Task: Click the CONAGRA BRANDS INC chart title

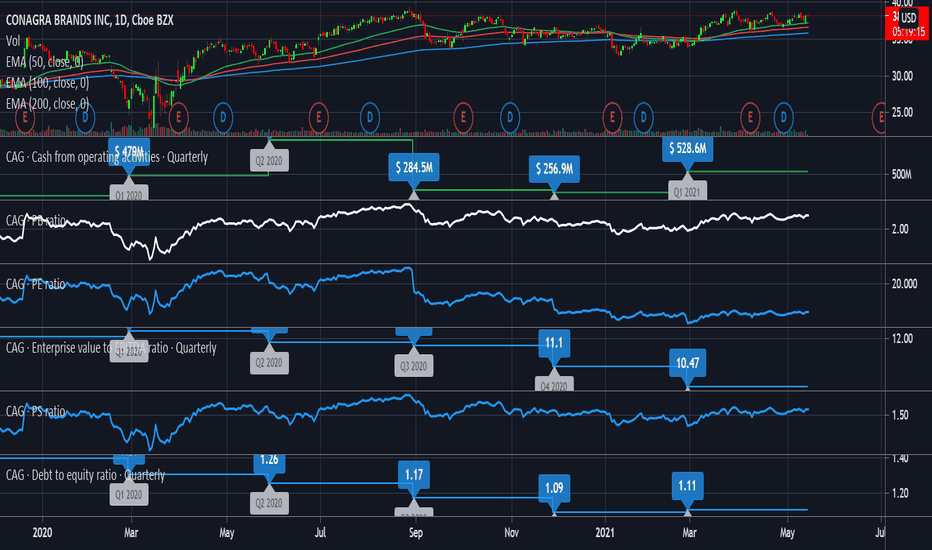Action: pos(90,20)
